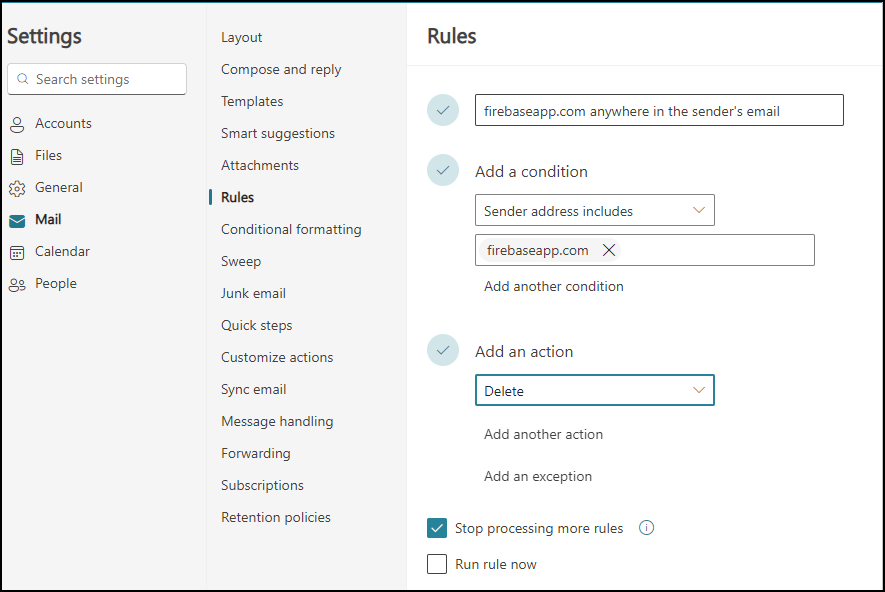Click the People contacts icon

tap(17, 284)
